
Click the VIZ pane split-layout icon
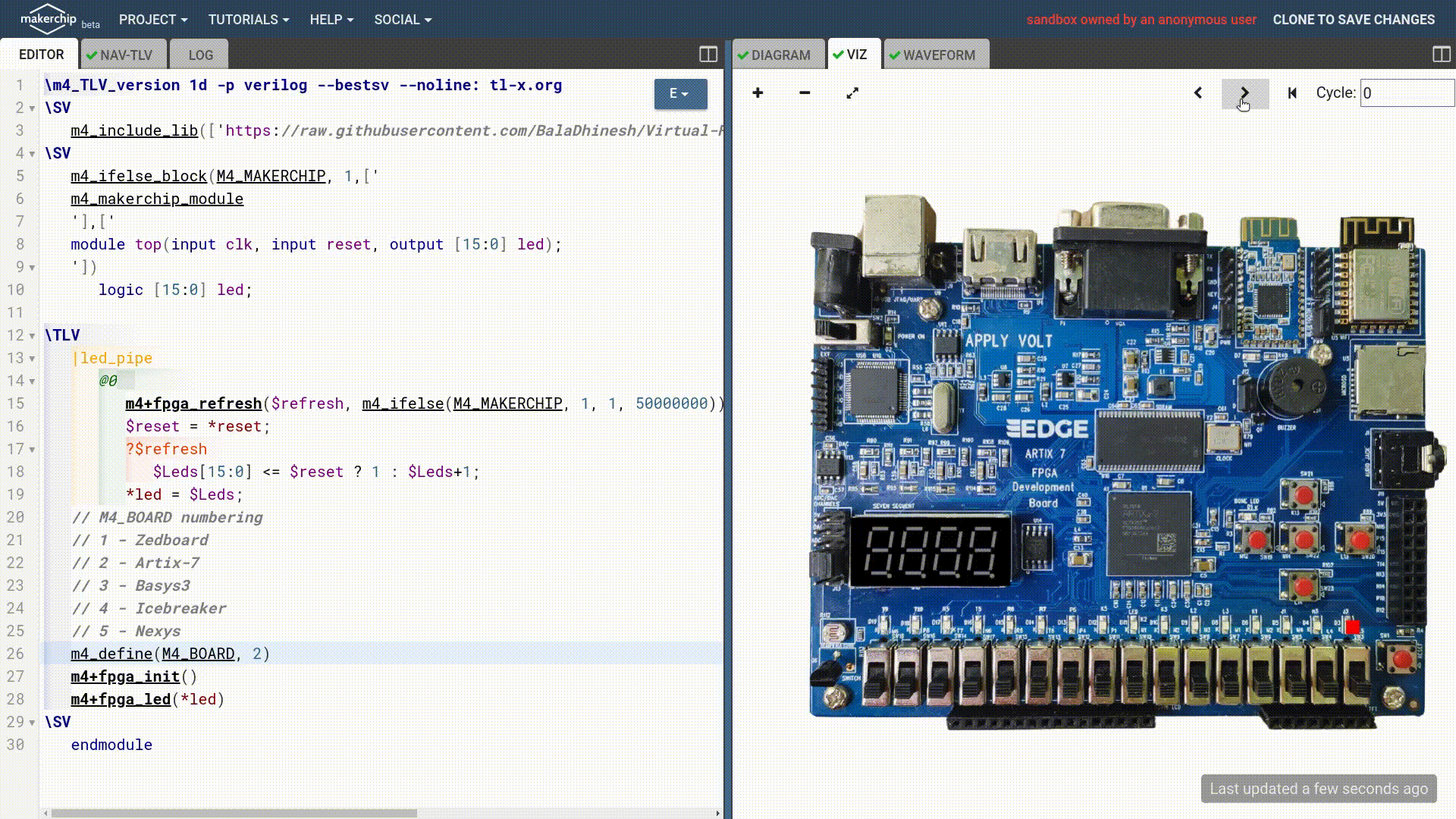click(1442, 54)
